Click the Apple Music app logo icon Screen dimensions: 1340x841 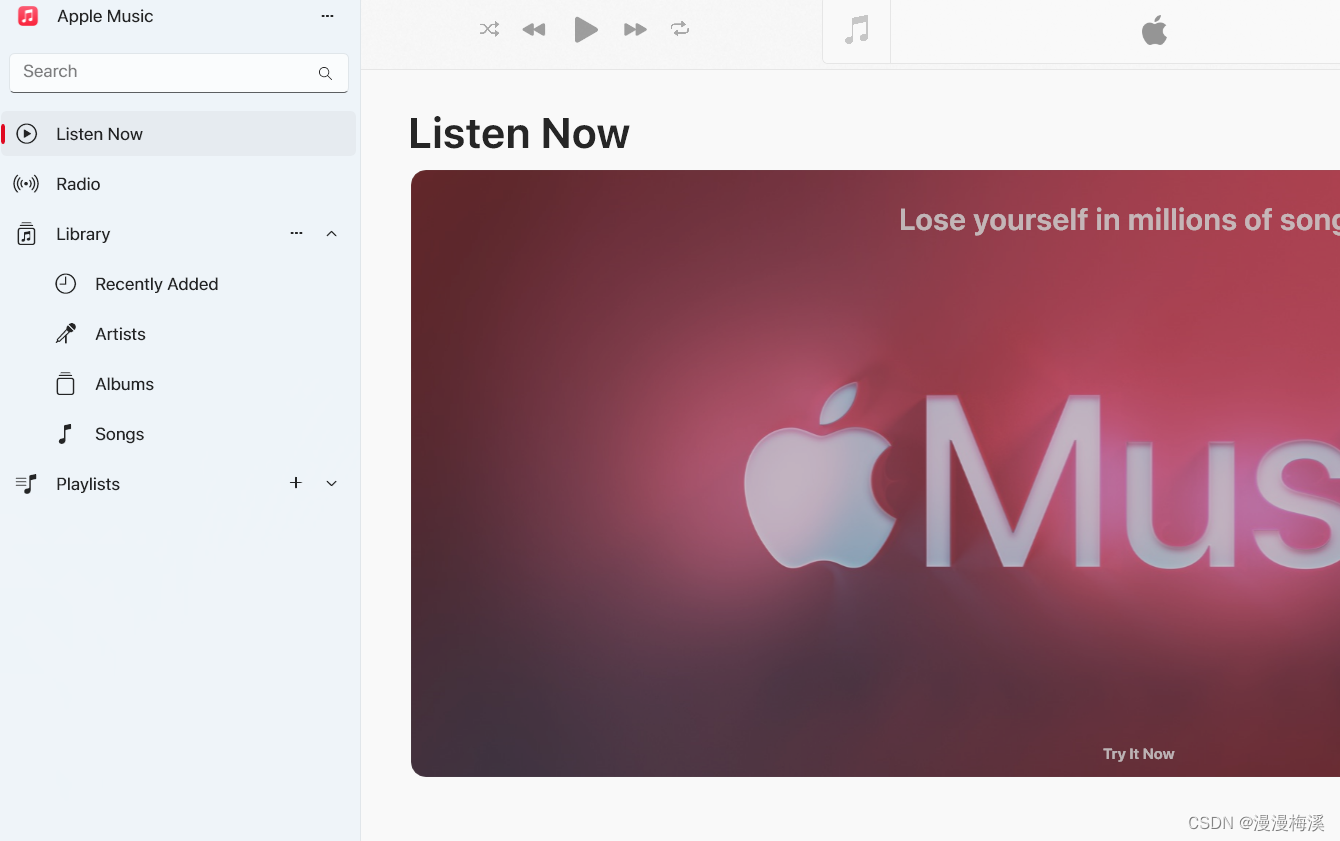28,16
